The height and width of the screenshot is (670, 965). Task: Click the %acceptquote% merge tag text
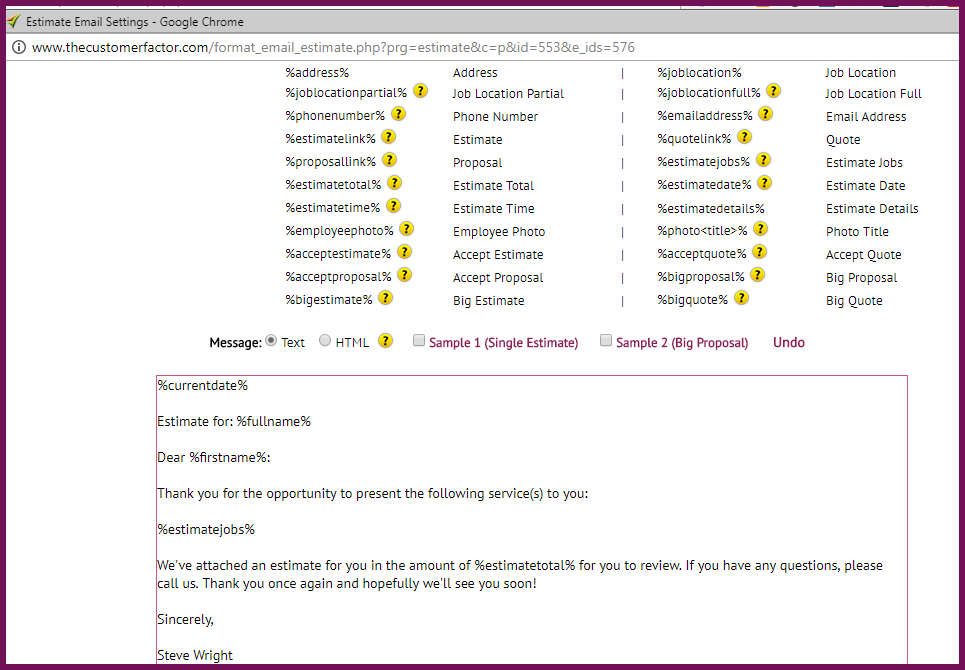pos(702,254)
